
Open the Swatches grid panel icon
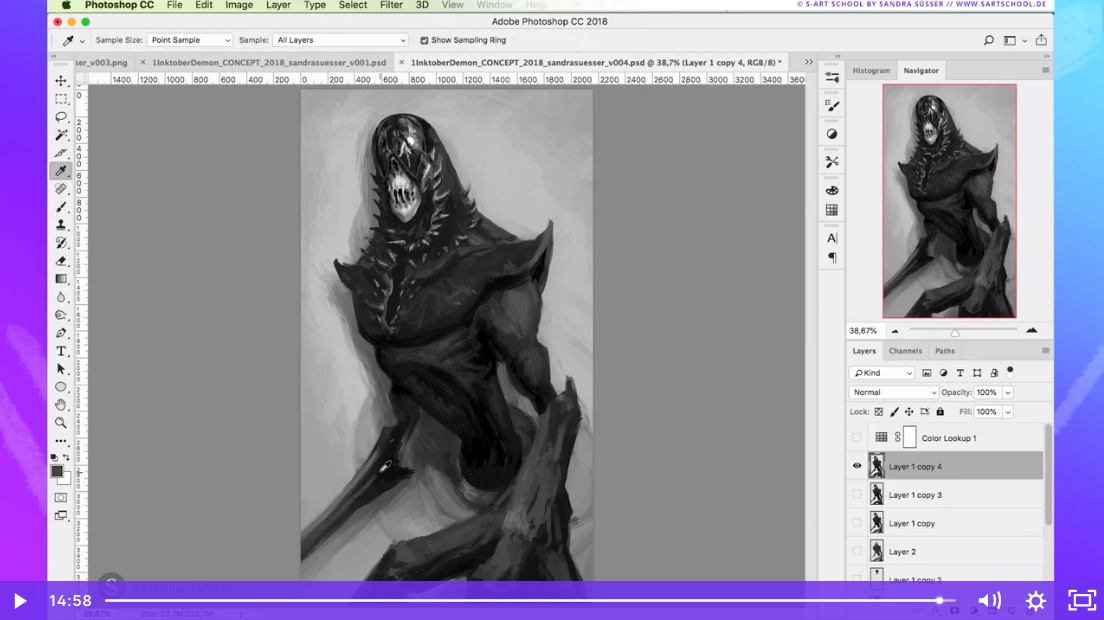click(832, 210)
